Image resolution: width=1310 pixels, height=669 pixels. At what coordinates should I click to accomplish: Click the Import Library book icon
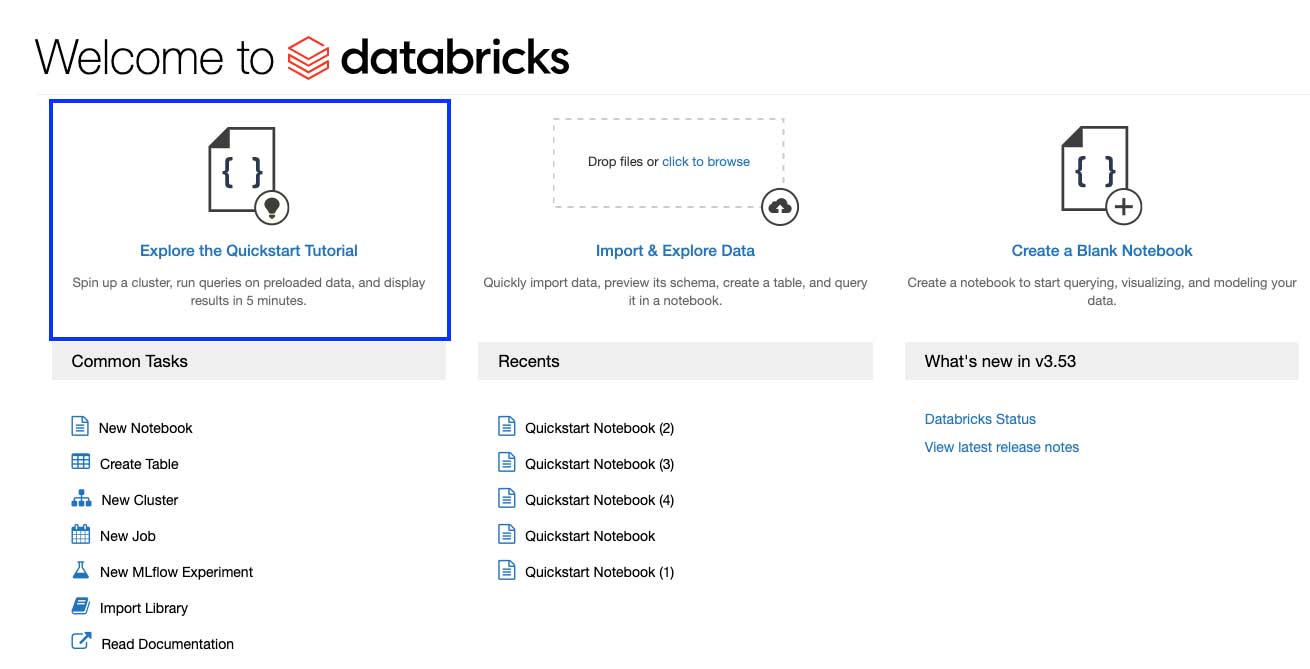pyautogui.click(x=81, y=607)
